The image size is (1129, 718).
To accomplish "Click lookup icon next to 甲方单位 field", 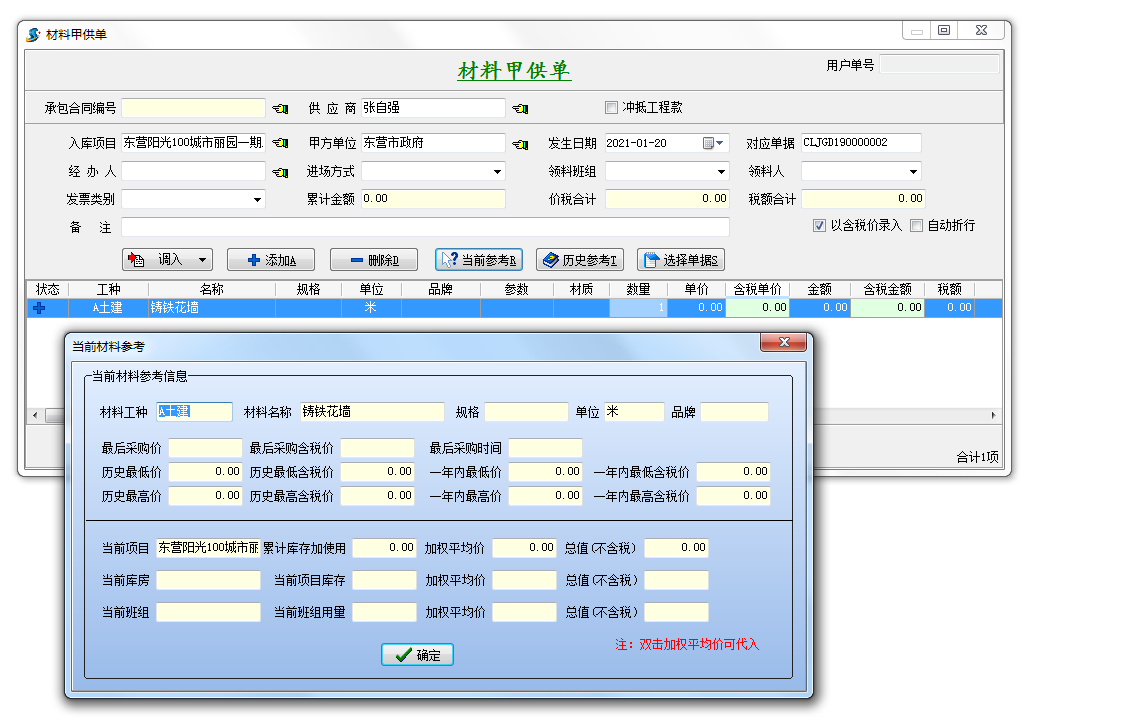I will 520,144.
